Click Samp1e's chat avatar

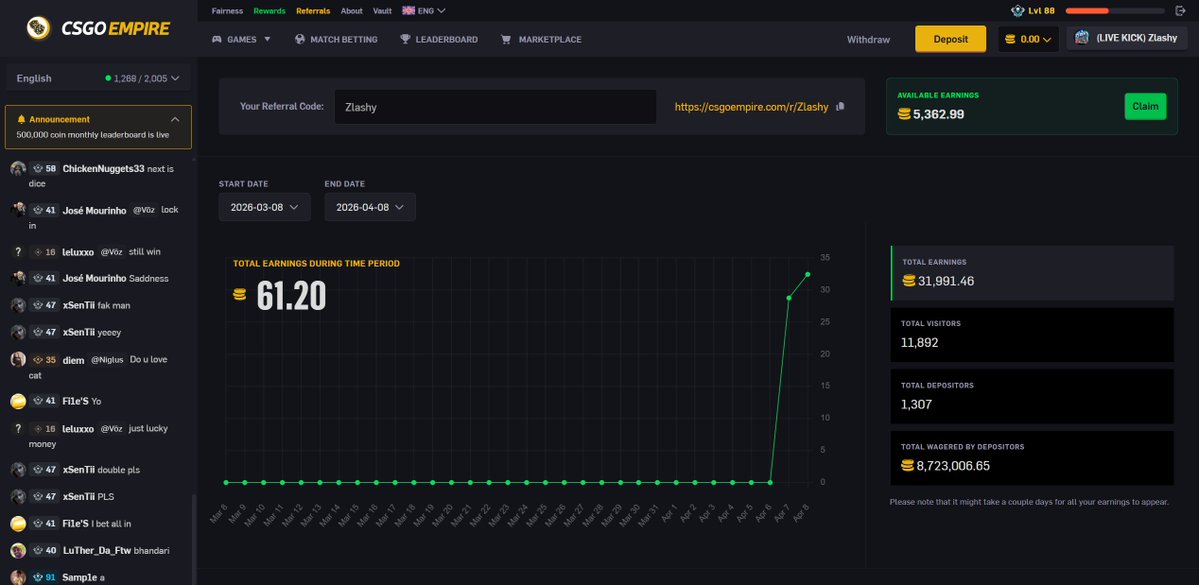tap(18, 577)
